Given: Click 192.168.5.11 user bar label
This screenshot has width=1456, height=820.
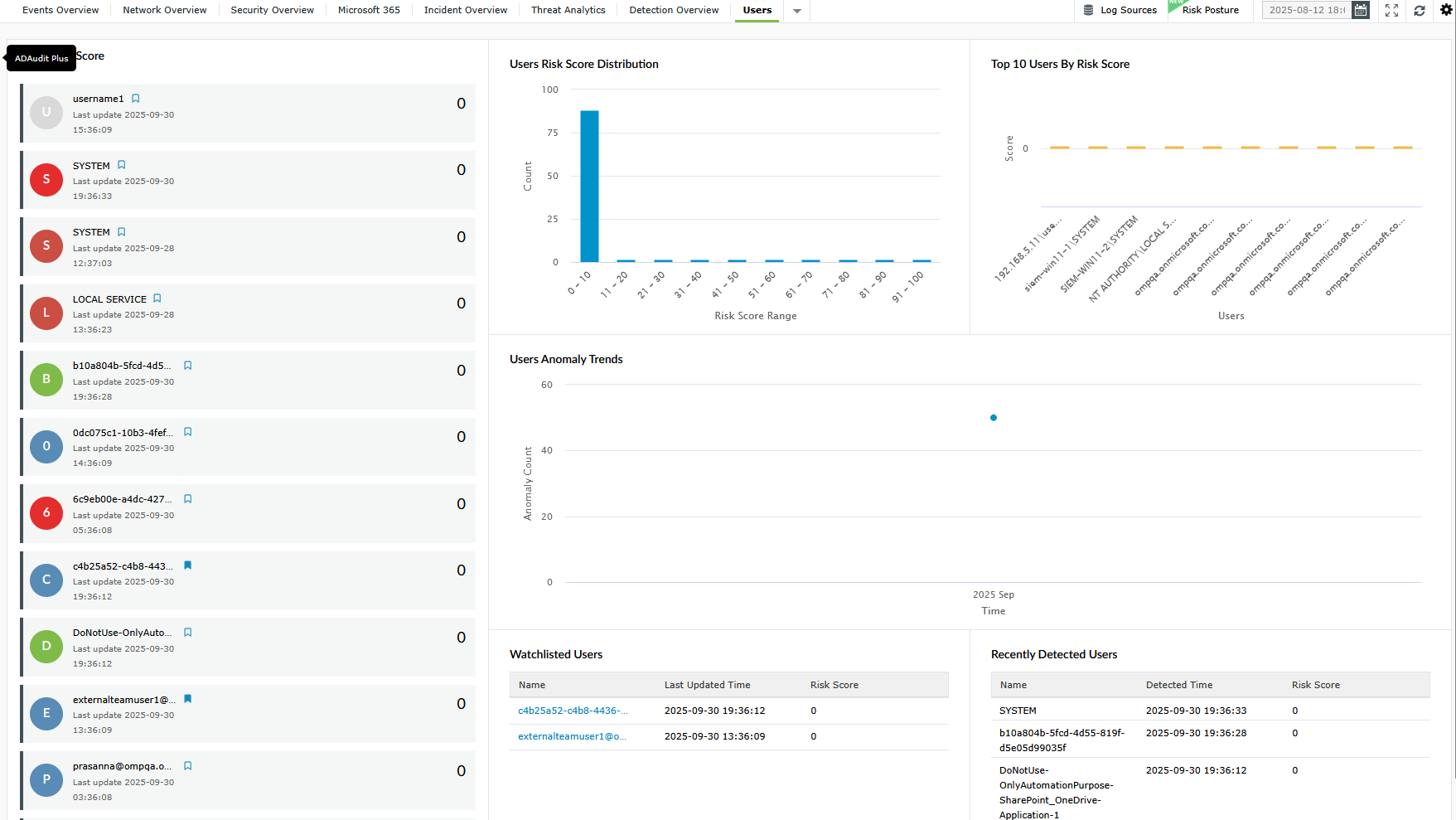Looking at the screenshot, I should pos(1028,250).
